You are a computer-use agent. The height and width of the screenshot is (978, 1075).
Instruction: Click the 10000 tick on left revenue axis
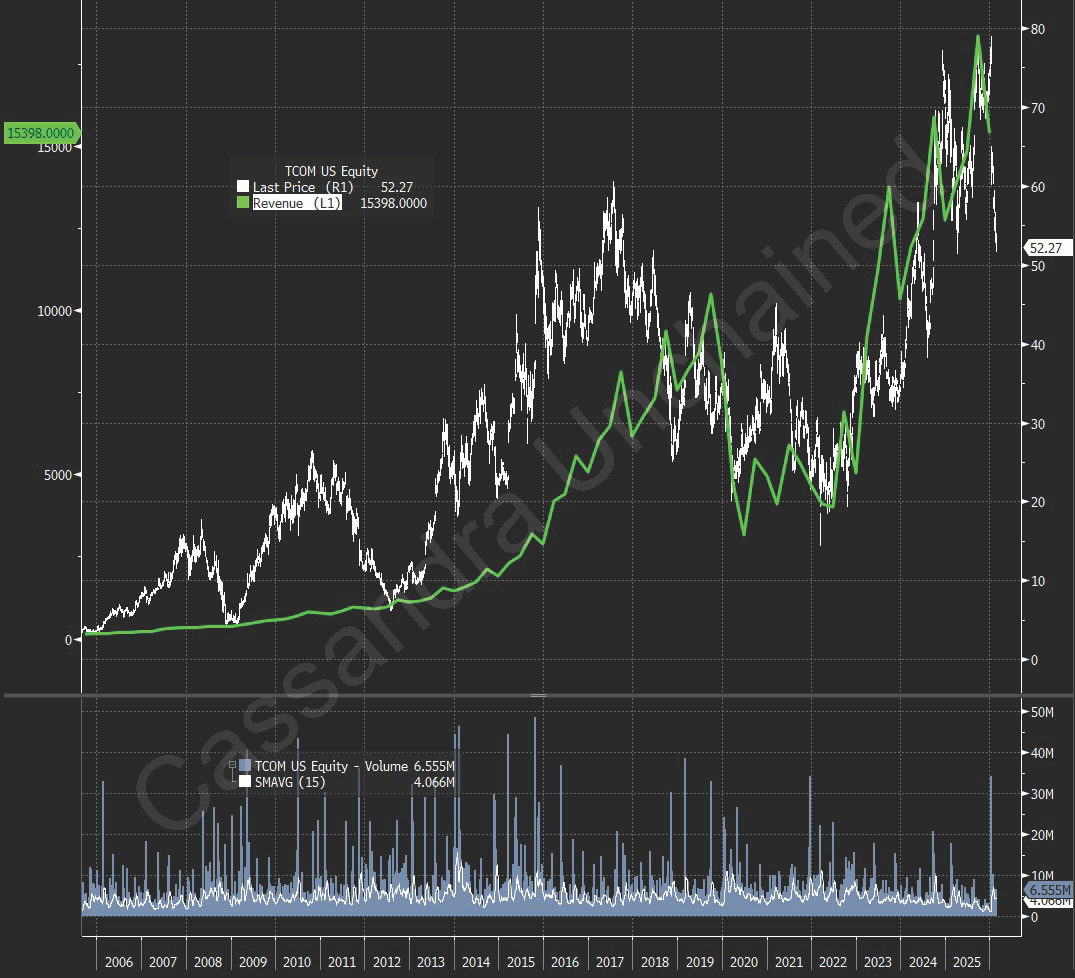pyautogui.click(x=54, y=311)
